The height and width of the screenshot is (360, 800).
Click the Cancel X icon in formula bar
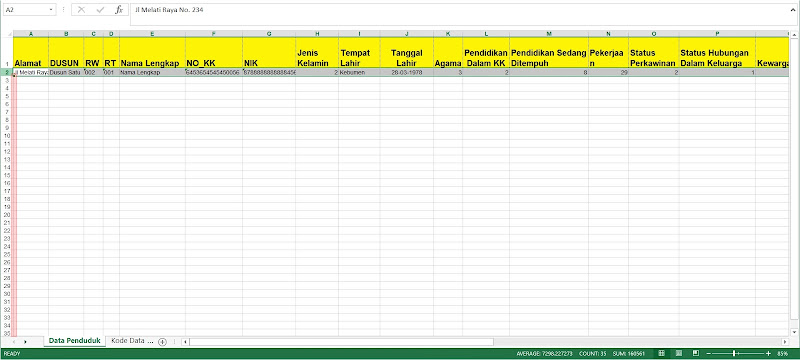click(81, 10)
